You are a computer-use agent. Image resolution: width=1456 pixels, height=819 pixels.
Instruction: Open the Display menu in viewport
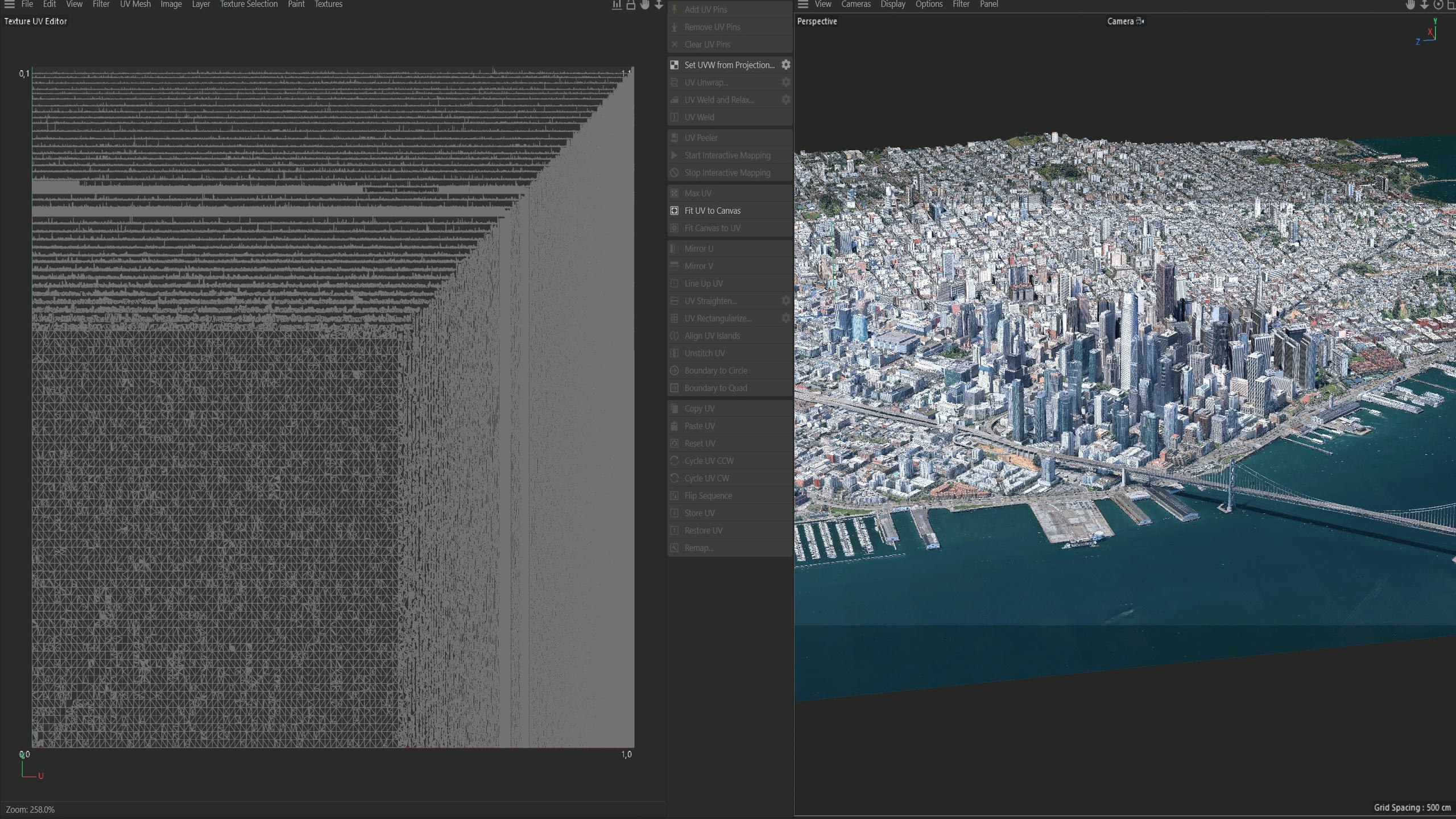pyautogui.click(x=893, y=5)
